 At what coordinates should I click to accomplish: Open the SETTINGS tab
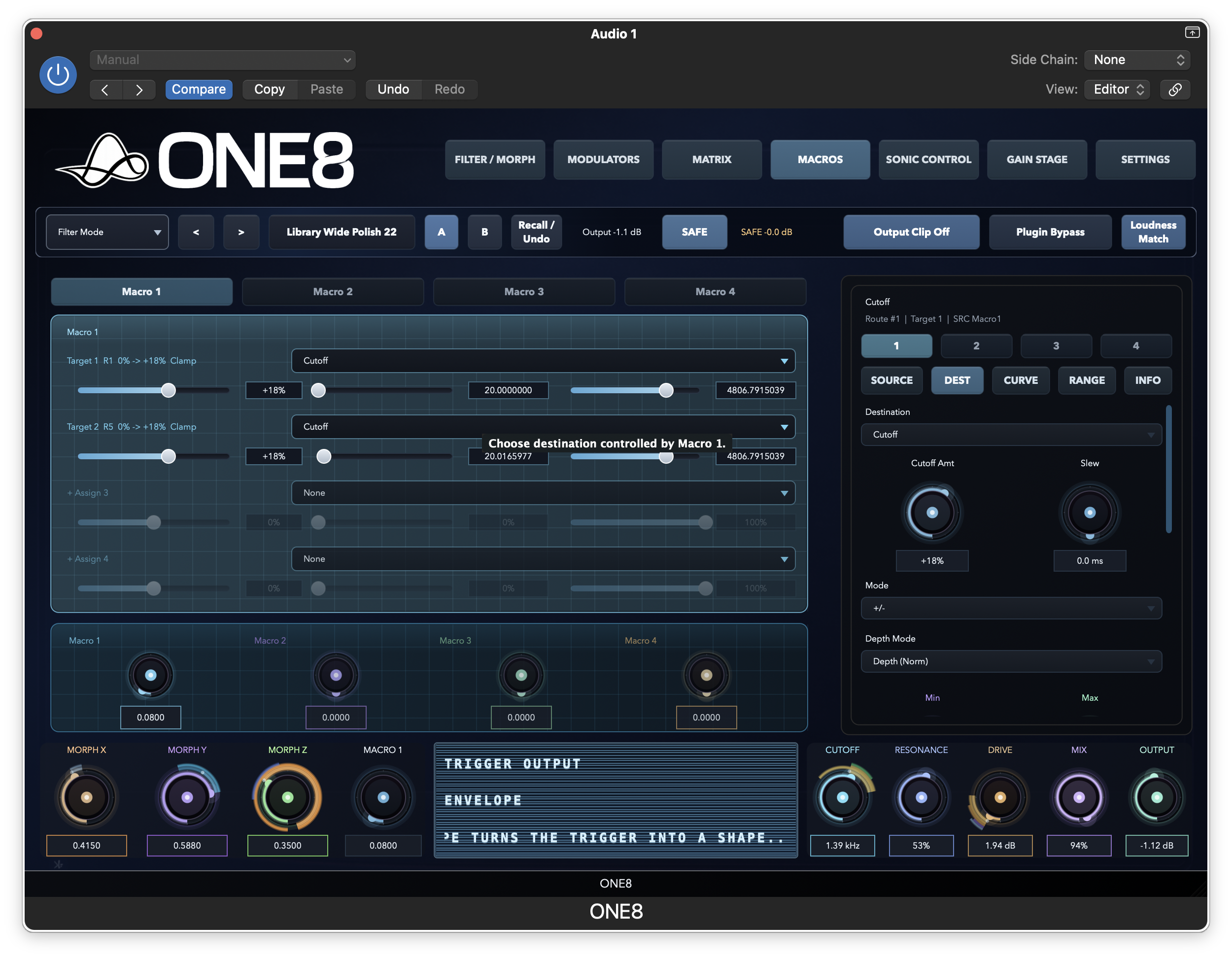[1145, 160]
